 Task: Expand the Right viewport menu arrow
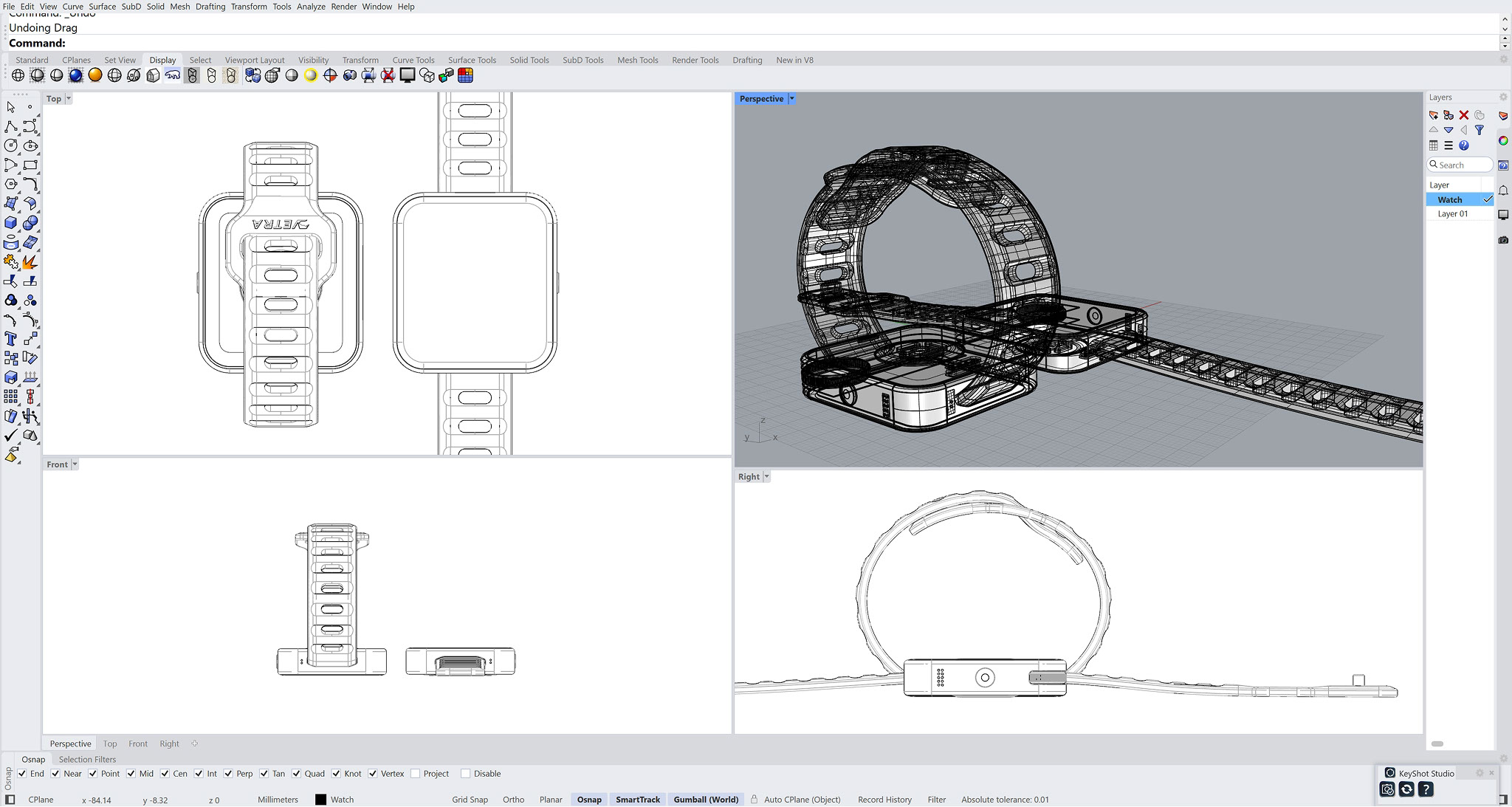click(x=766, y=476)
